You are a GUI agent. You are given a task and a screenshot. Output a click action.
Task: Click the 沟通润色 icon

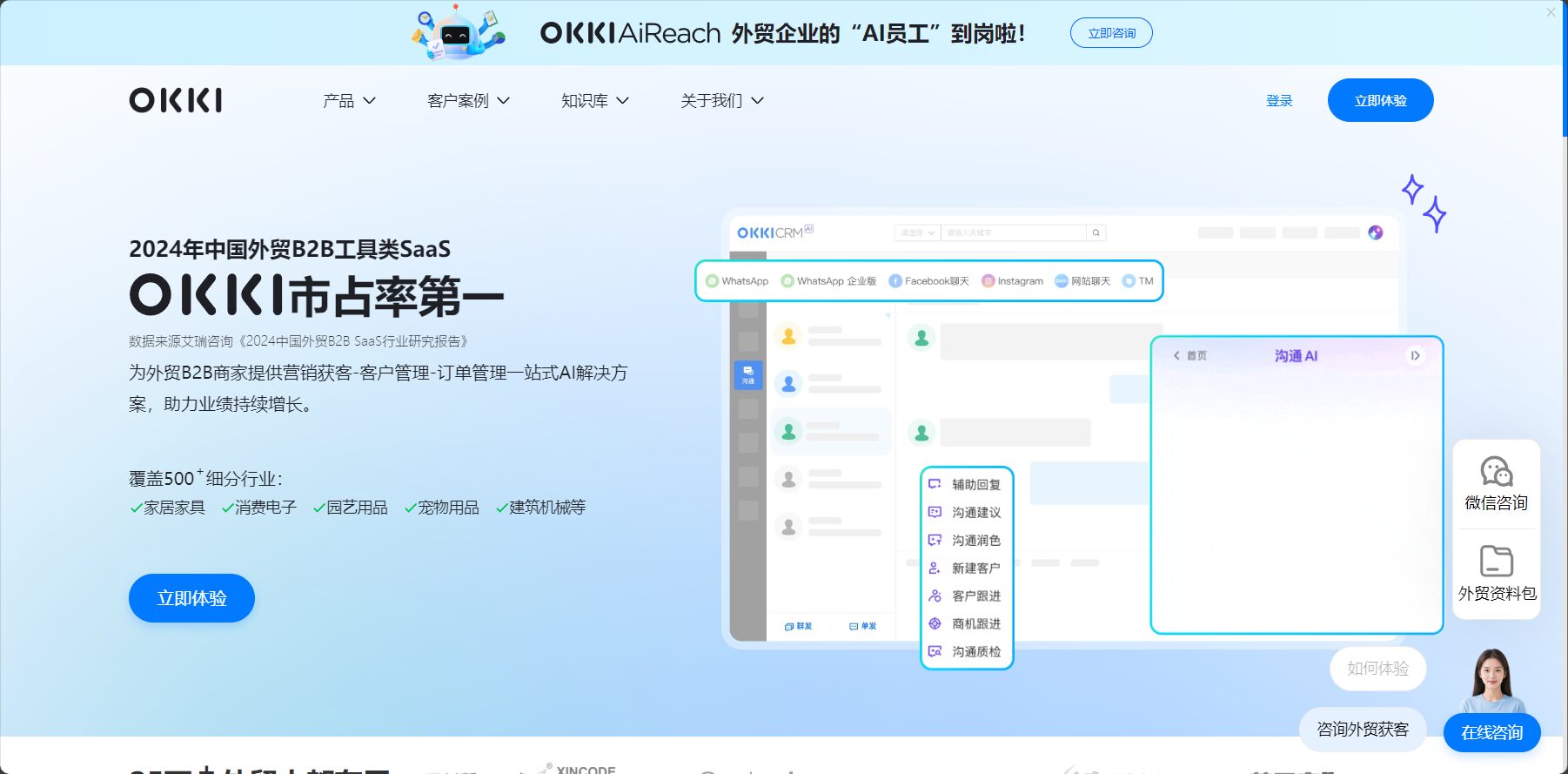[935, 541]
